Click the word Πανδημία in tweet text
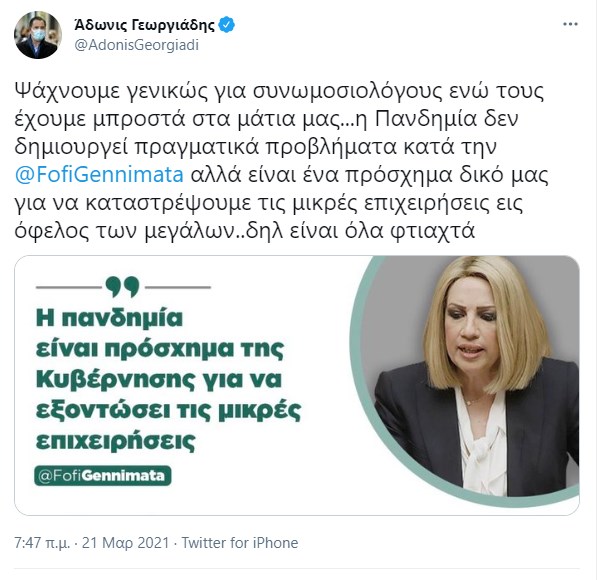599x580 pixels. [426, 119]
